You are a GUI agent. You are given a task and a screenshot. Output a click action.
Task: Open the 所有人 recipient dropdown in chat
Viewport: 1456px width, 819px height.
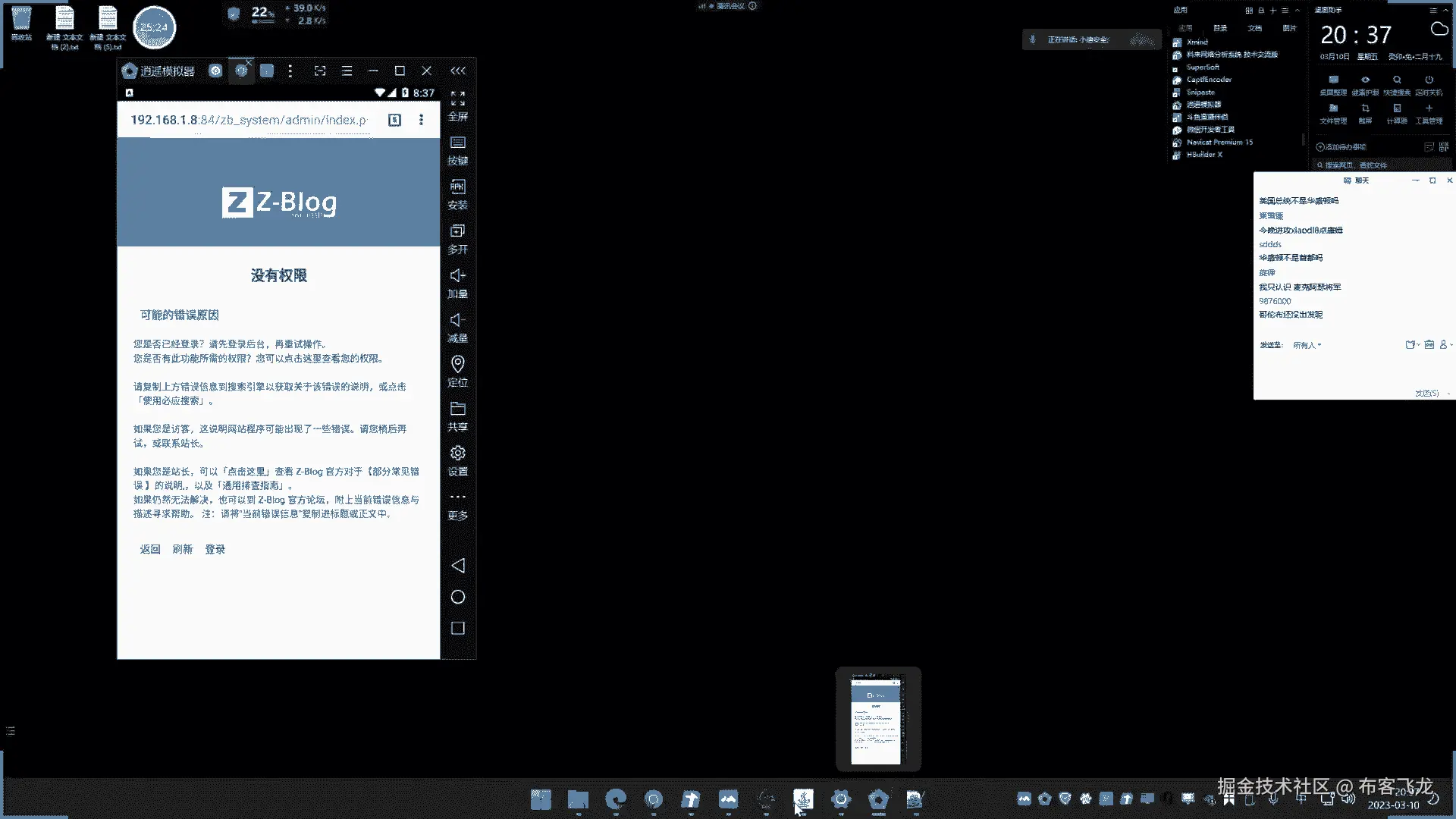pos(1307,345)
